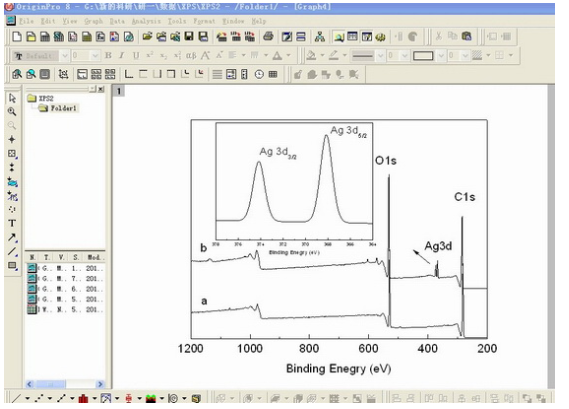Toggle Italic text formatting

pyautogui.click(x=122, y=56)
